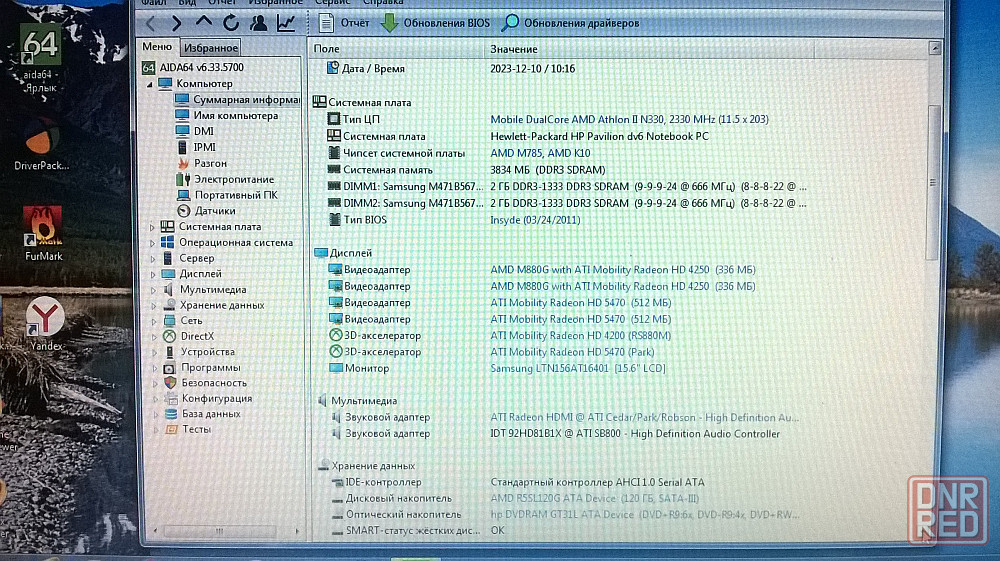This screenshot has height=561, width=1000.
Task: Select the Конфигурация tree item
Action: tap(208, 398)
